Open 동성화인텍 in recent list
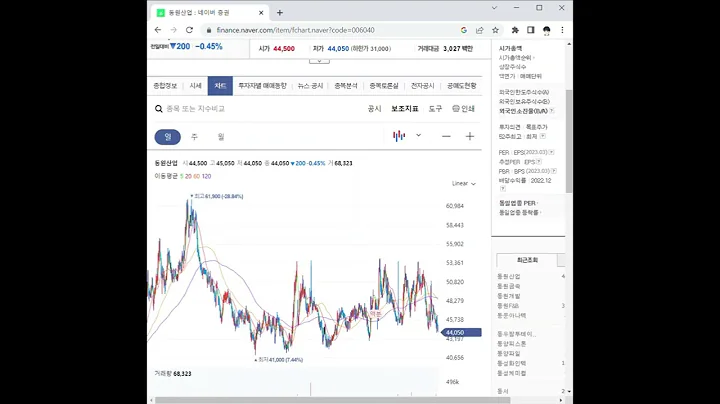720x404 pixels. [x=512, y=363]
